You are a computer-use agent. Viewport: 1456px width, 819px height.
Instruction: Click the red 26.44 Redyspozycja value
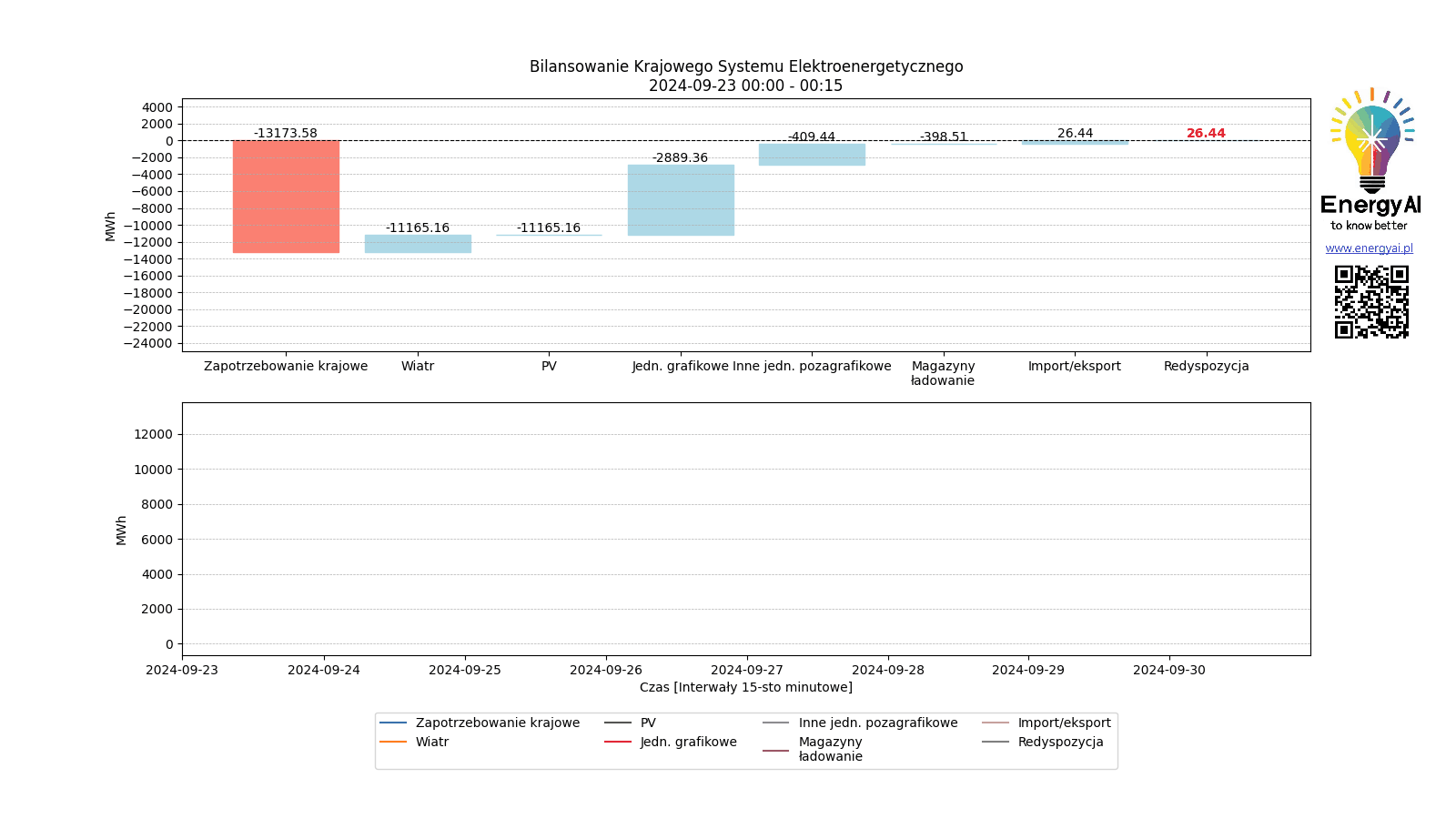[1206, 134]
